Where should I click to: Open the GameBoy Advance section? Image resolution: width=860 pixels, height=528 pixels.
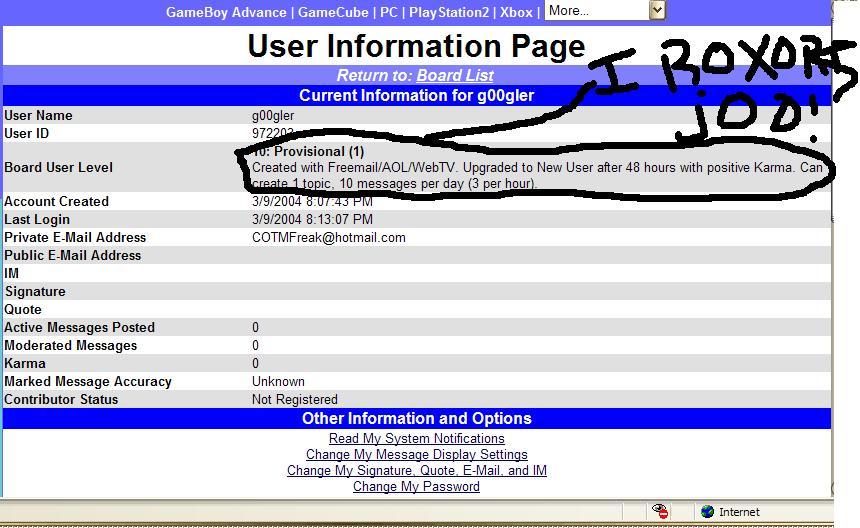226,12
